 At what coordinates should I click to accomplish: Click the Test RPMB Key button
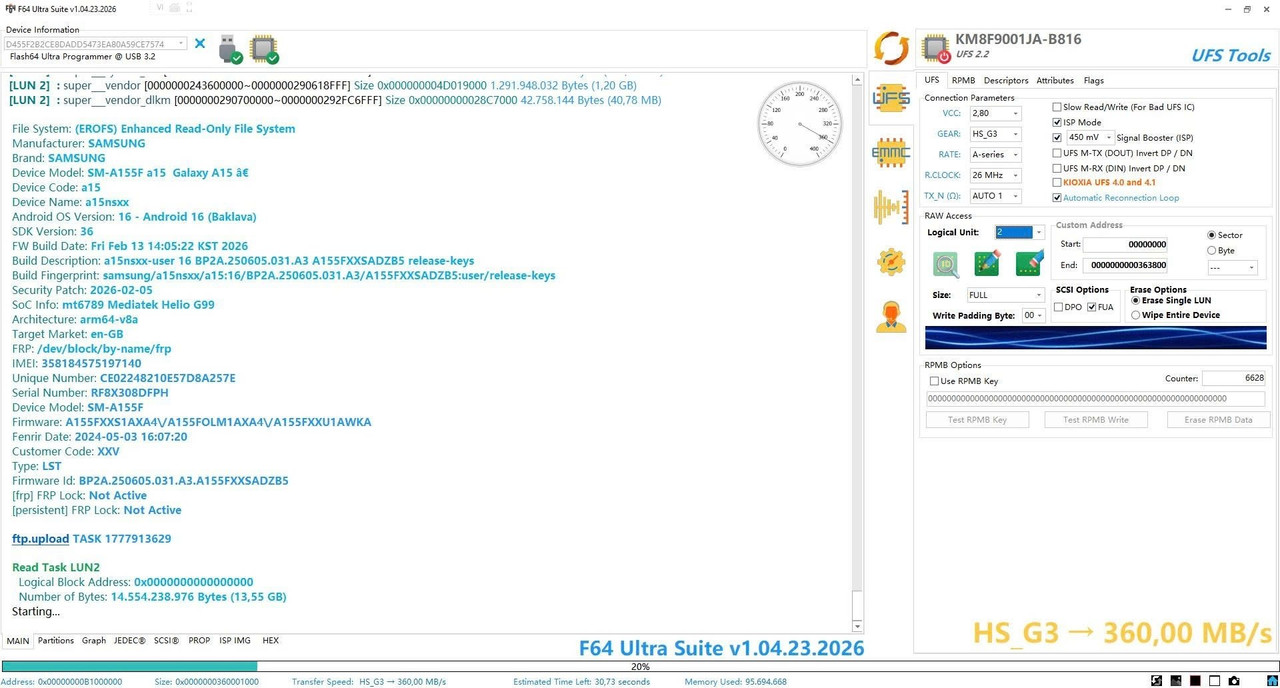tap(977, 420)
